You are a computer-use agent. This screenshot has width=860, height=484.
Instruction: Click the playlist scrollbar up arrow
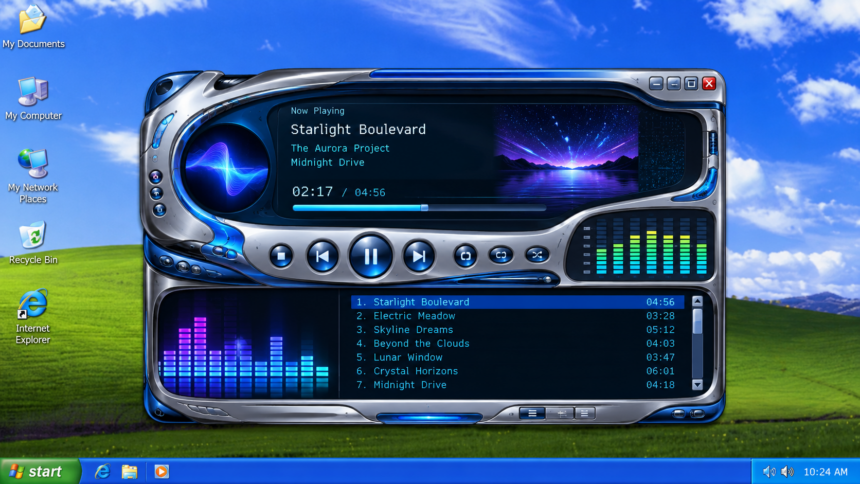[x=697, y=301]
